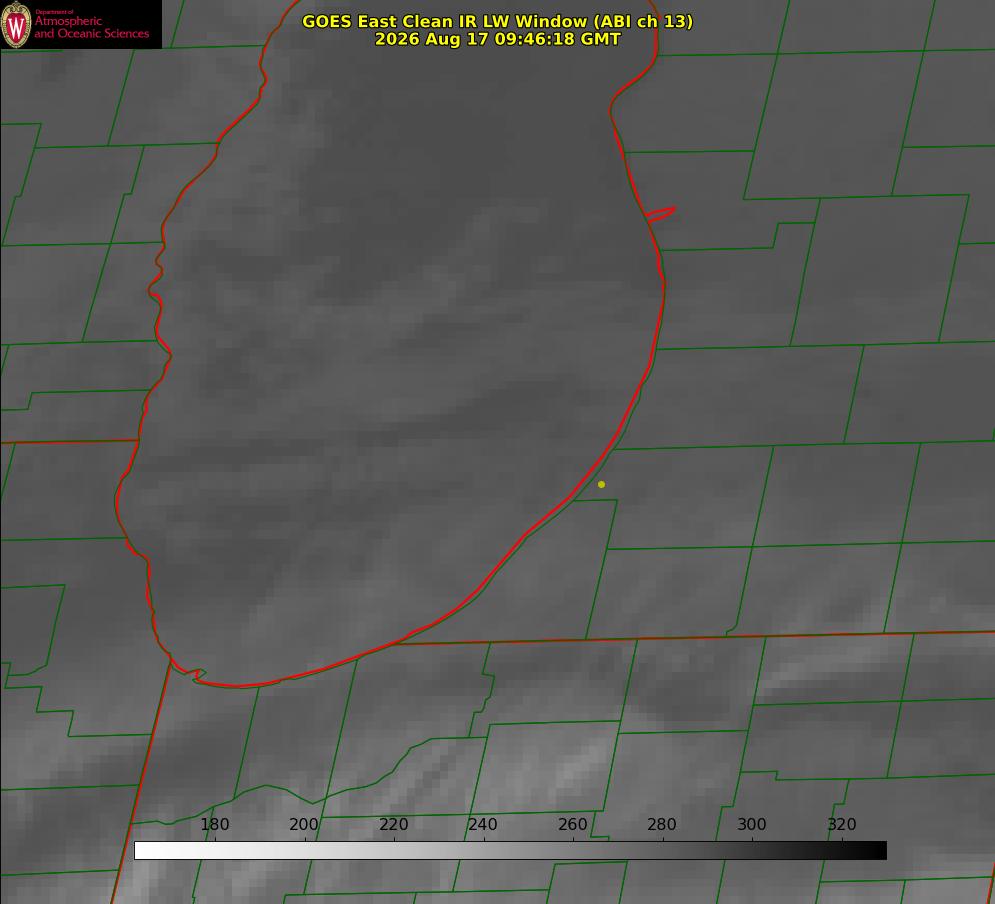The width and height of the screenshot is (995, 904).
Task: Click the small 'Department of' text
Action: click(x=54, y=12)
